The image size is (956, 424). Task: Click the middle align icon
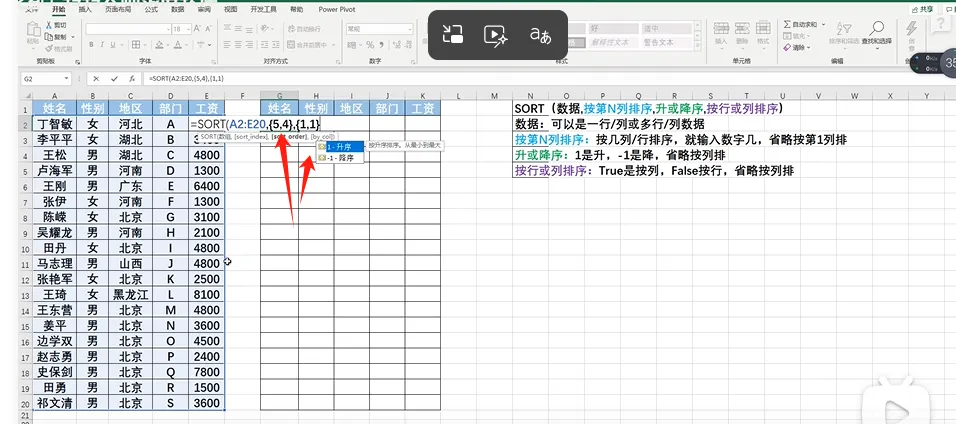(x=238, y=29)
